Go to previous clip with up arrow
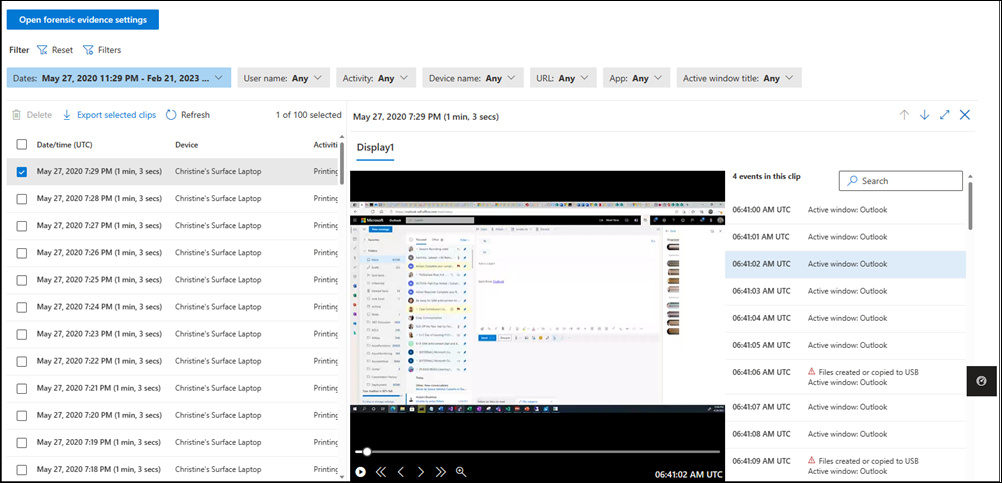The image size is (1002, 483). point(904,115)
